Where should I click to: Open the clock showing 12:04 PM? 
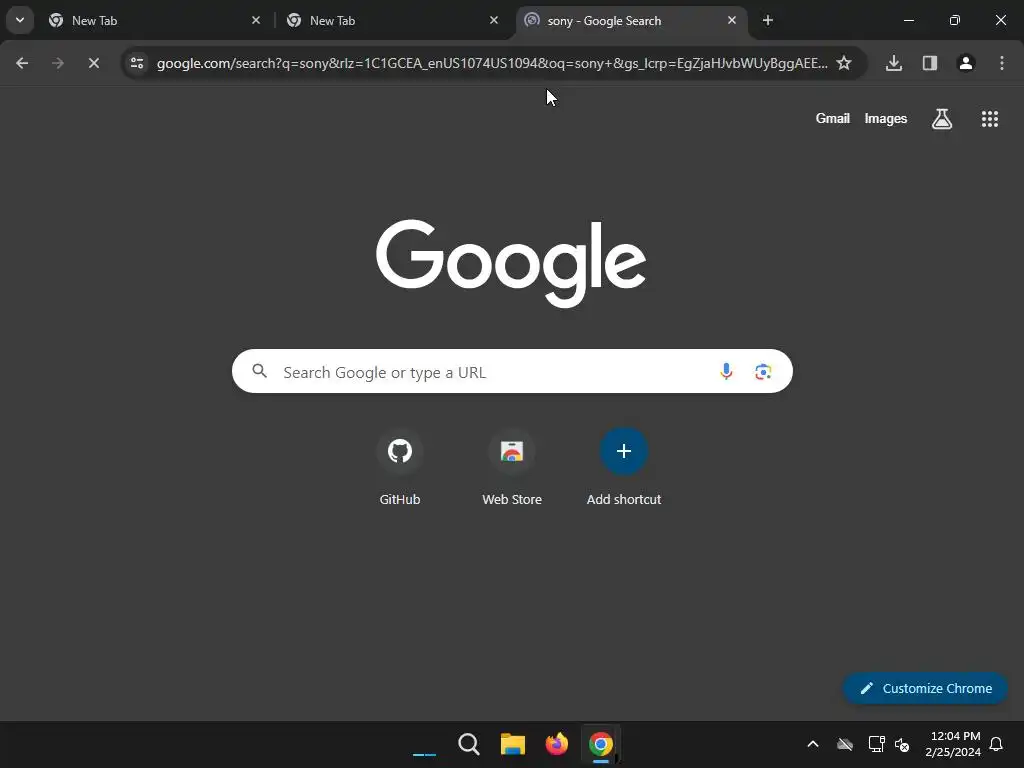click(953, 744)
